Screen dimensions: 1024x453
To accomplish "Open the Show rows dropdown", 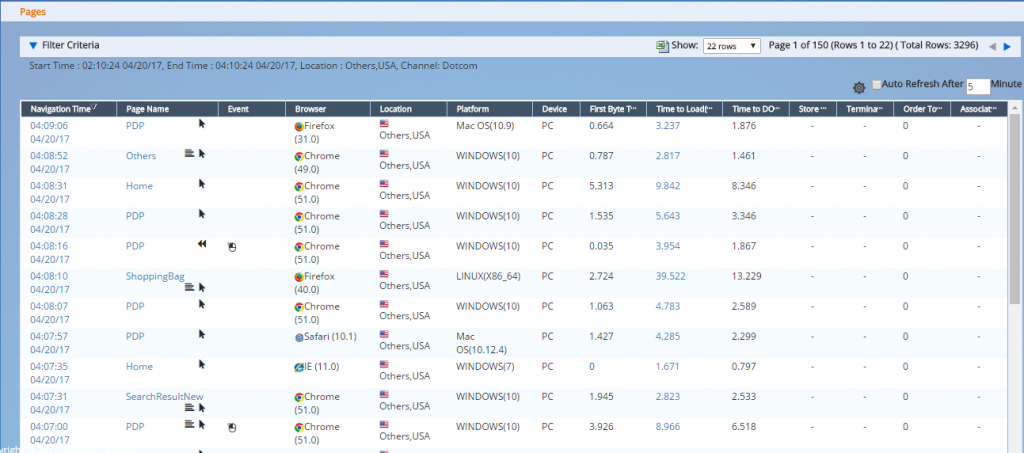I will click(x=731, y=46).
